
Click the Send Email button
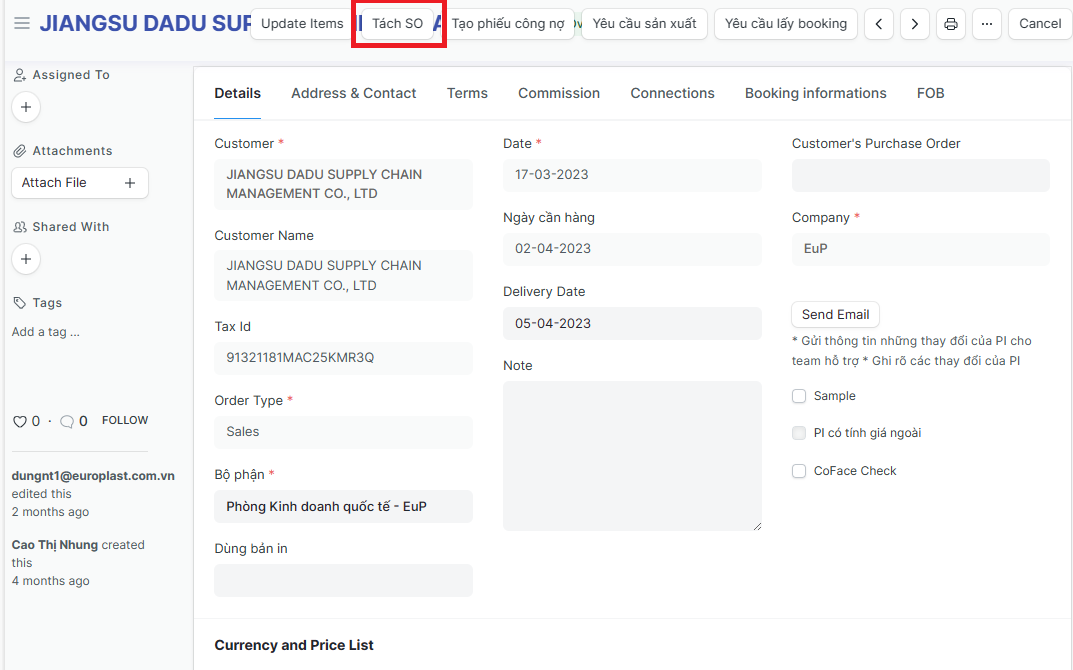pos(835,314)
